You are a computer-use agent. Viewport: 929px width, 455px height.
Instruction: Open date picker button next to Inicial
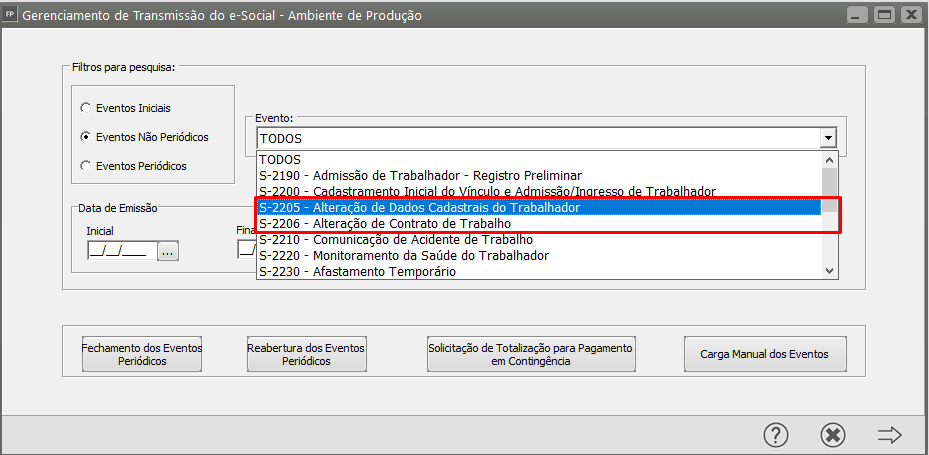pos(168,251)
